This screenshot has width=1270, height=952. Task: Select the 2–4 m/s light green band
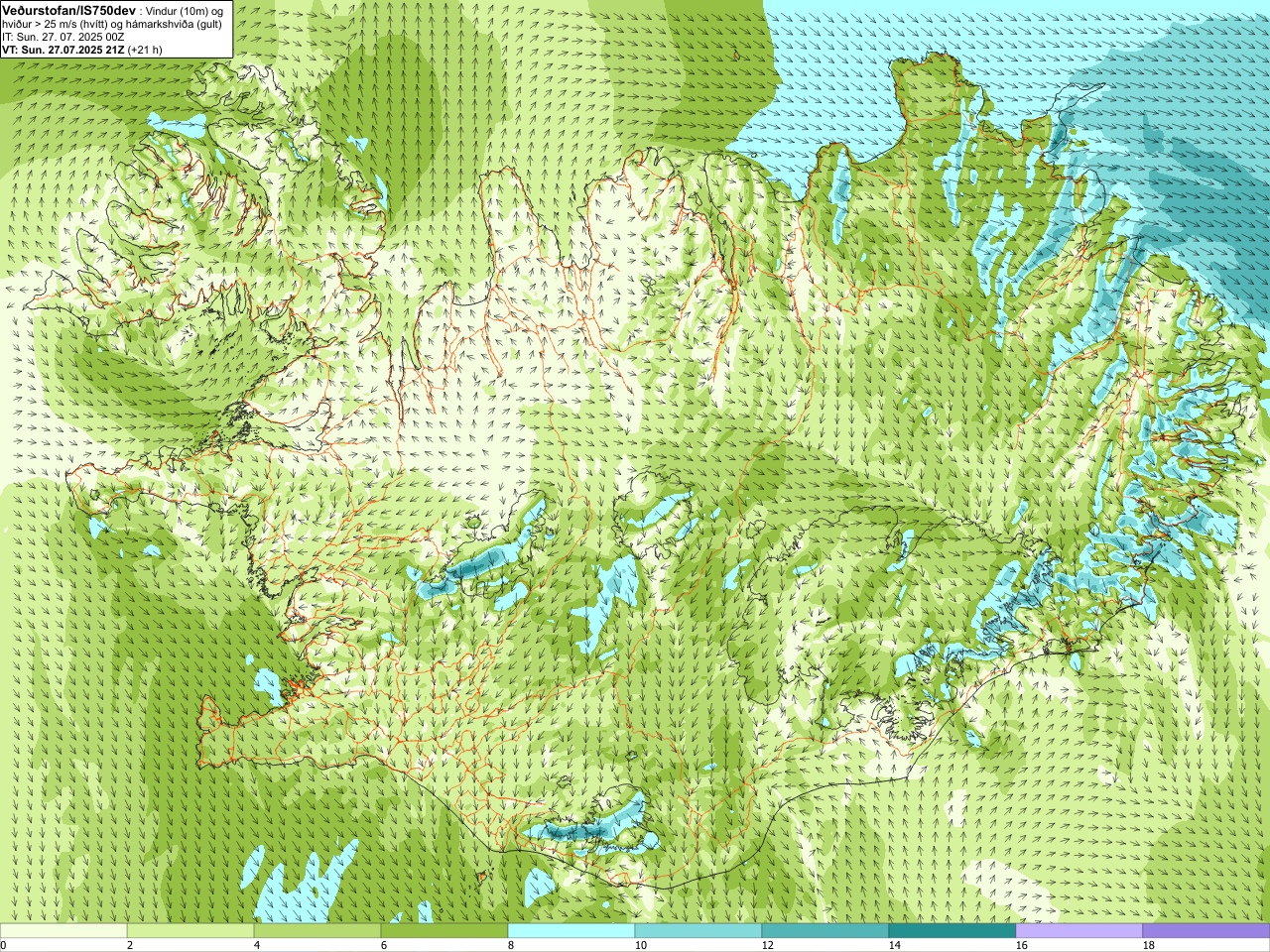tap(190, 931)
